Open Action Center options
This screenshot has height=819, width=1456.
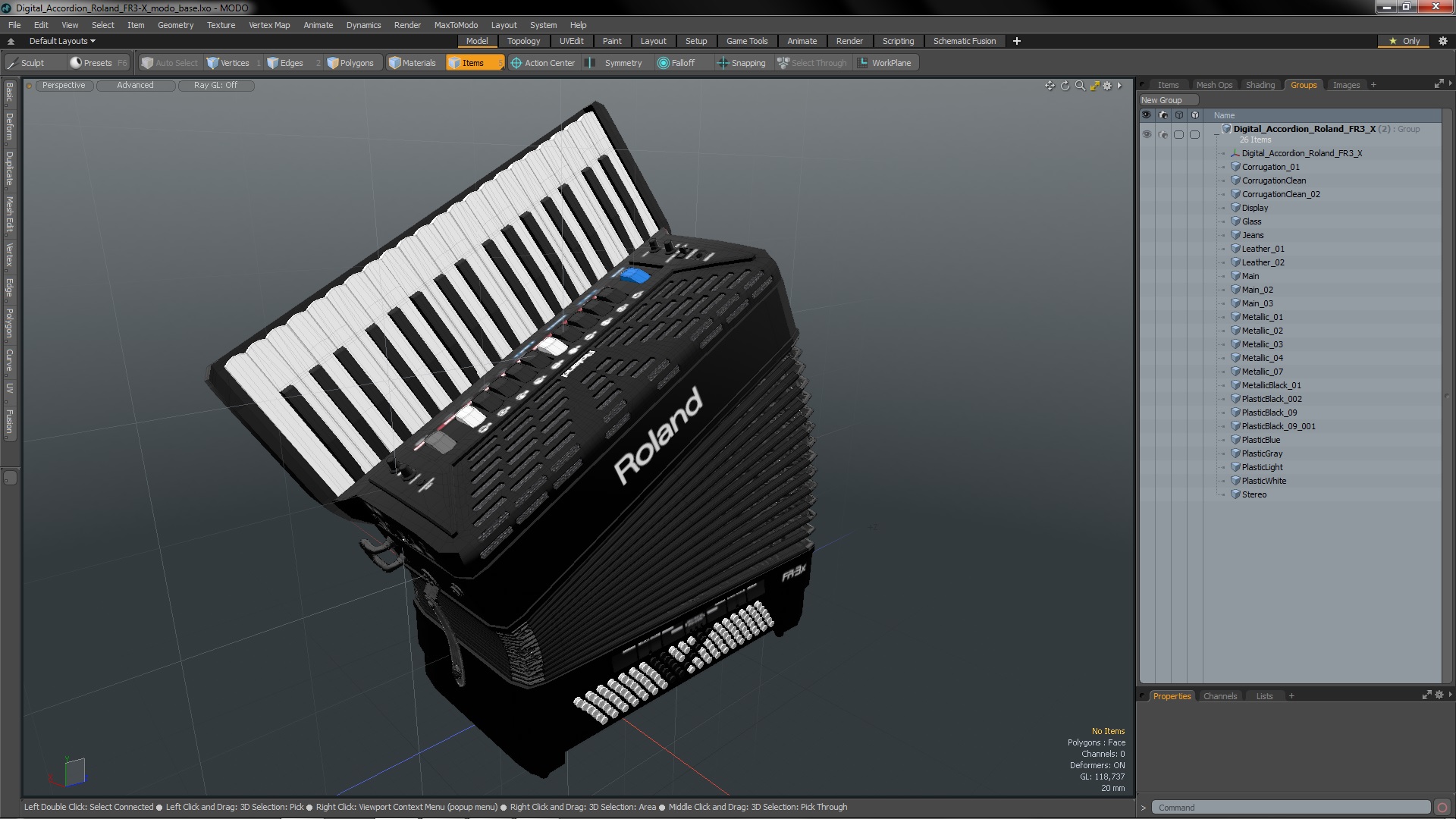pyautogui.click(x=543, y=63)
